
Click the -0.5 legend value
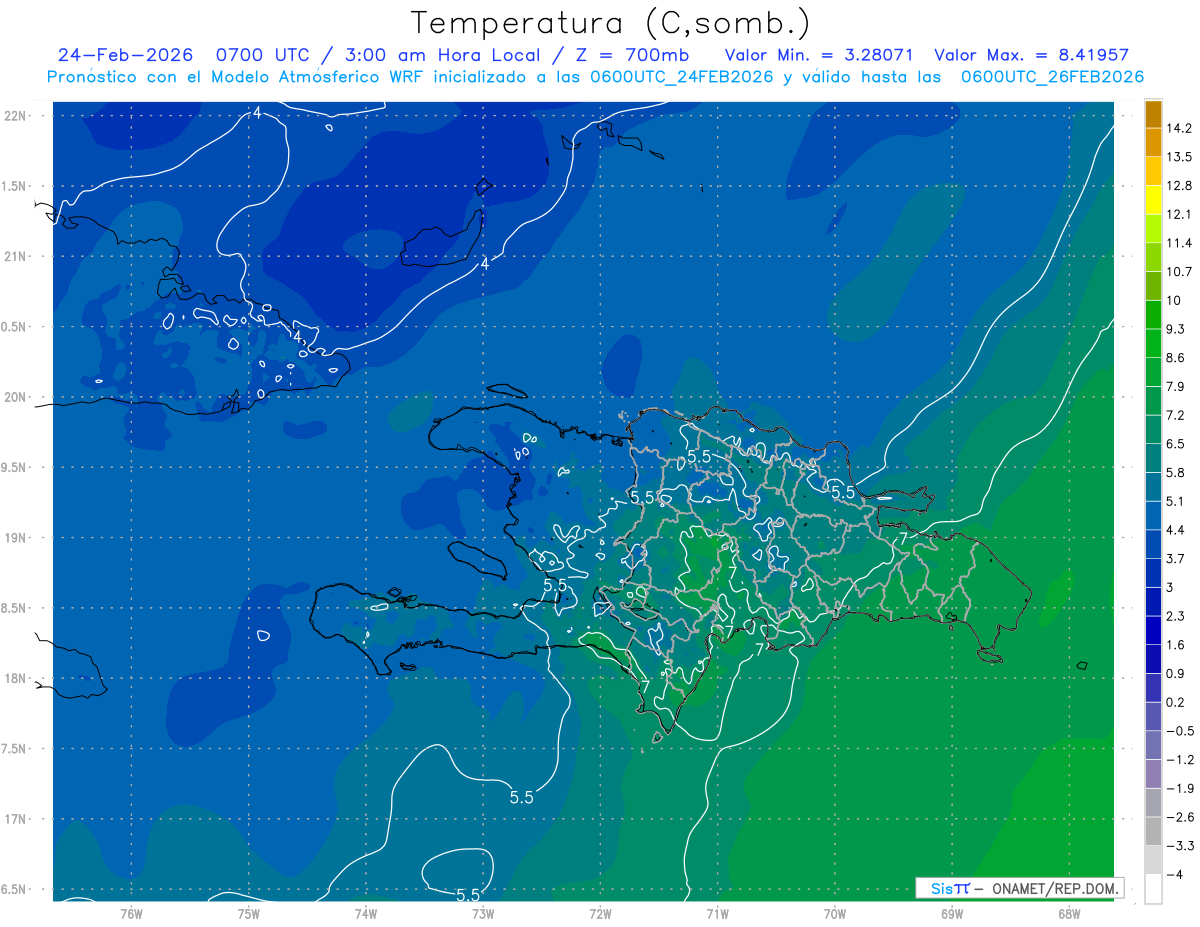point(1178,731)
